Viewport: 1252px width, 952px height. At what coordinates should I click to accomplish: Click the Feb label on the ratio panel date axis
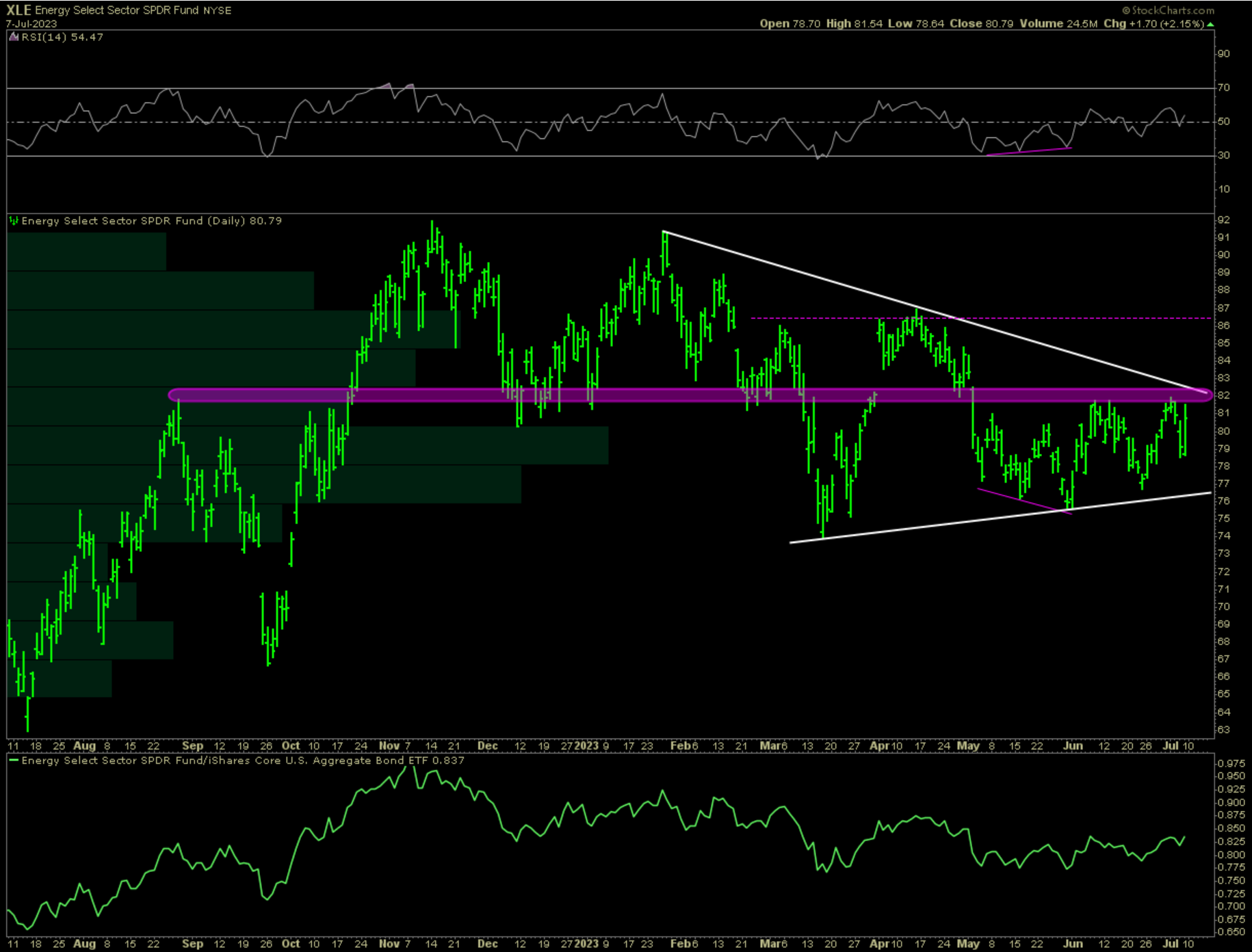tap(680, 944)
